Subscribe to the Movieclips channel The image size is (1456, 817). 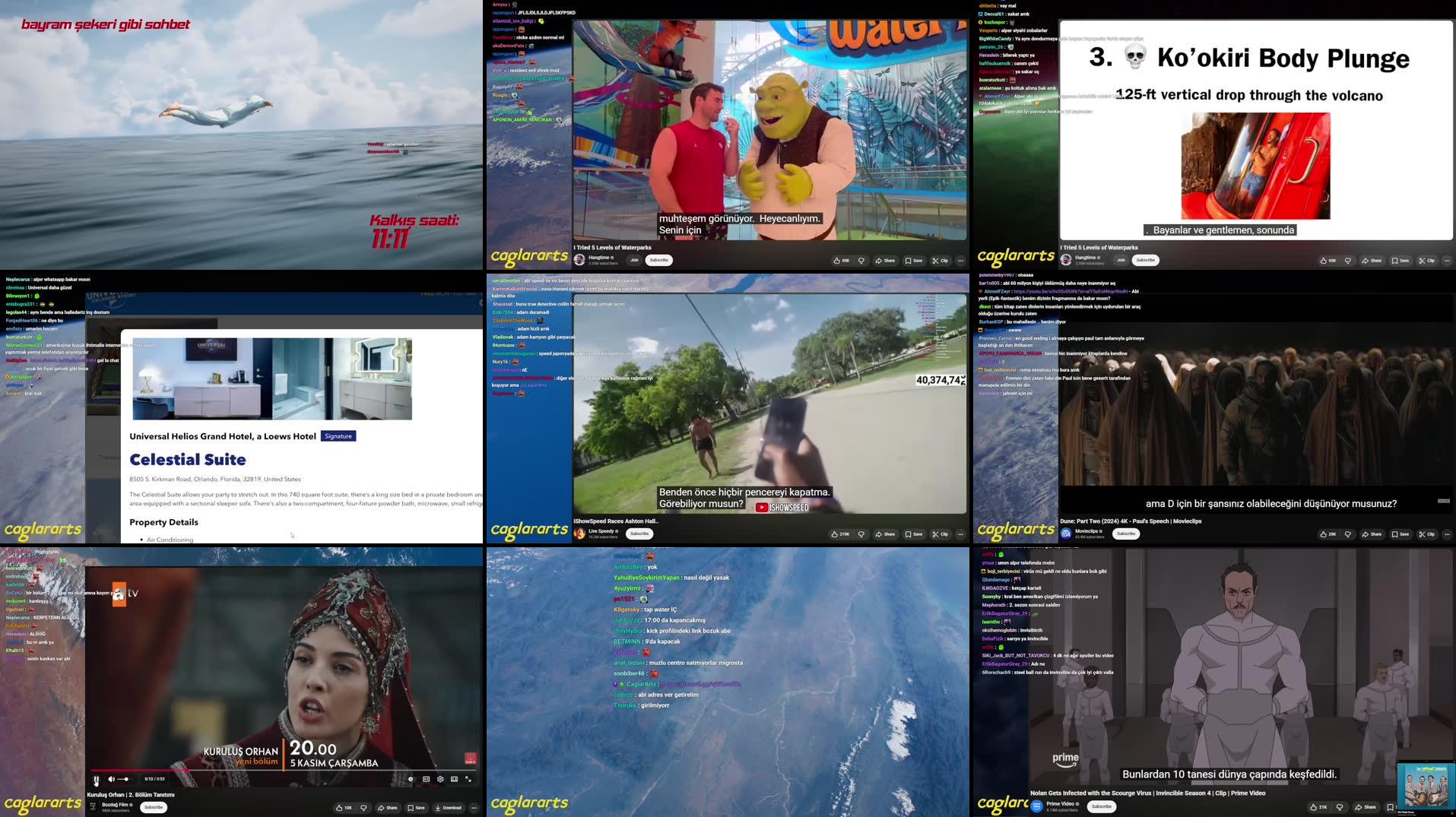point(1126,534)
